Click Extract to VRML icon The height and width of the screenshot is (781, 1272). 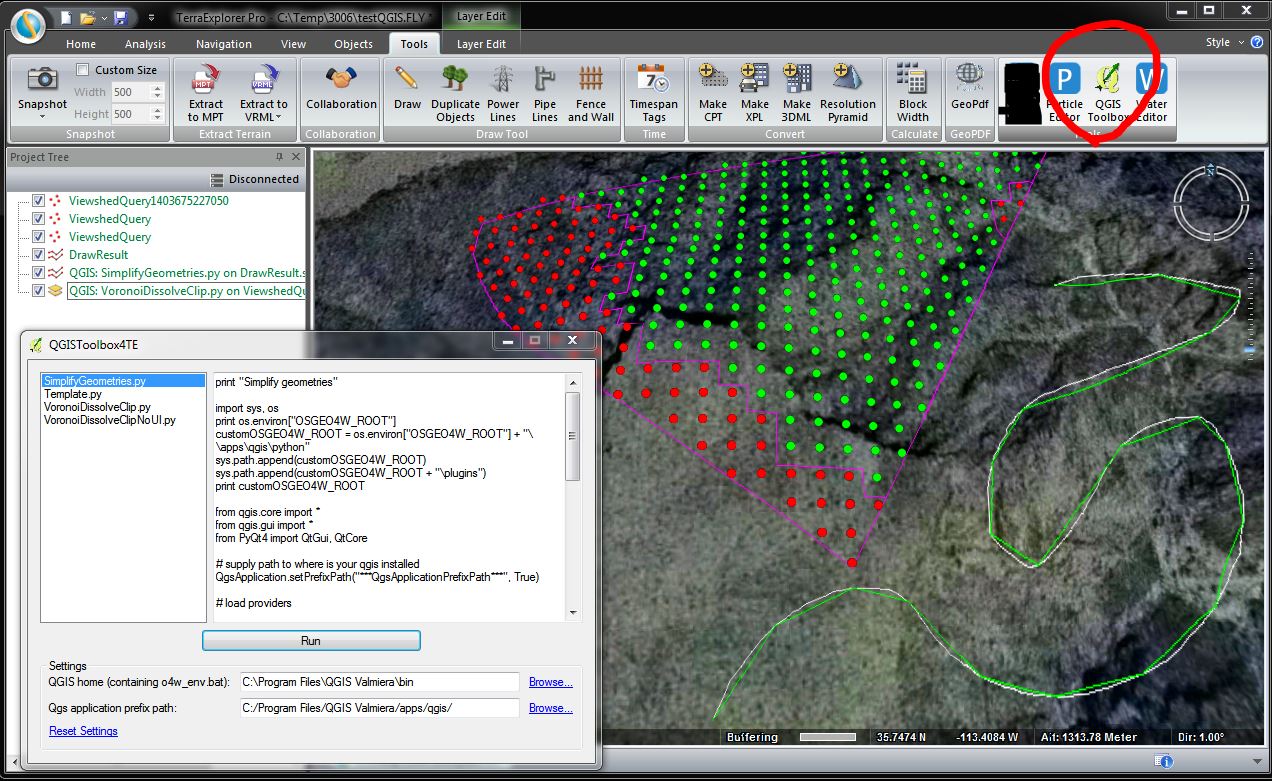coord(264,78)
